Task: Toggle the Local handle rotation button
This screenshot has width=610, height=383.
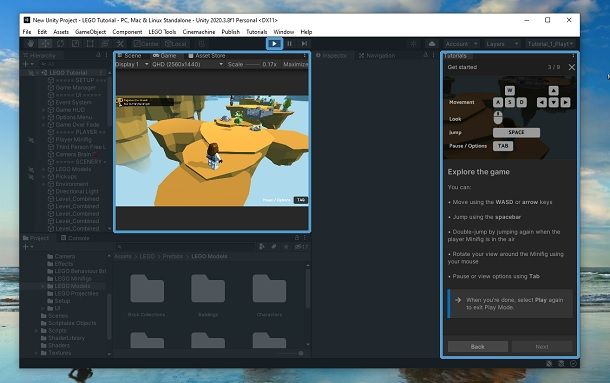Action: [176, 44]
